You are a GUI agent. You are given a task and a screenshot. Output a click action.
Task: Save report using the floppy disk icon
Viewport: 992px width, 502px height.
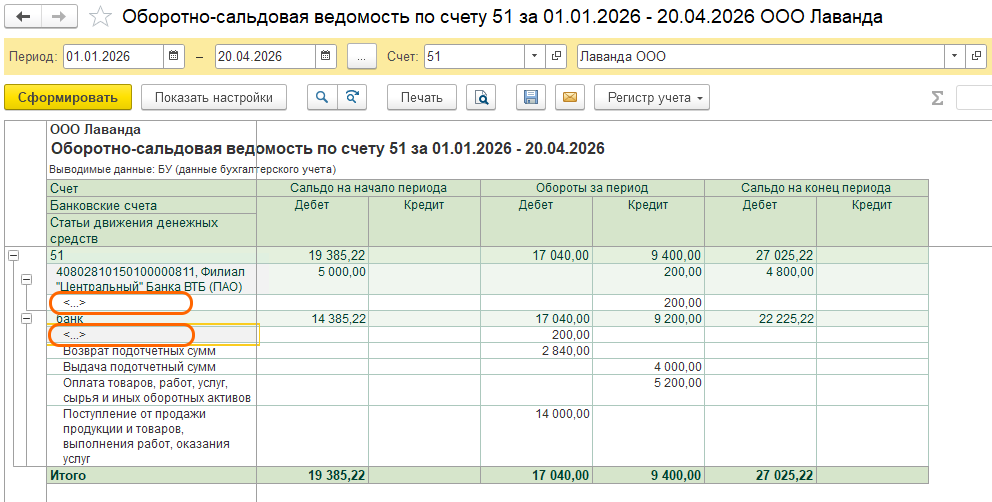[531, 97]
